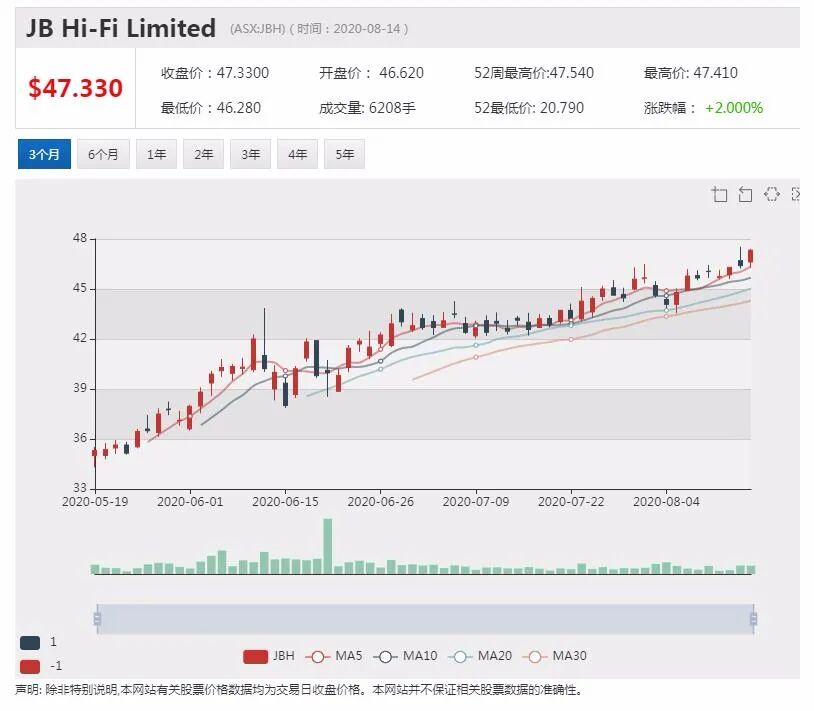Screen dimensions: 814x711
Task: Open the 1年 chart range
Action: coord(156,154)
